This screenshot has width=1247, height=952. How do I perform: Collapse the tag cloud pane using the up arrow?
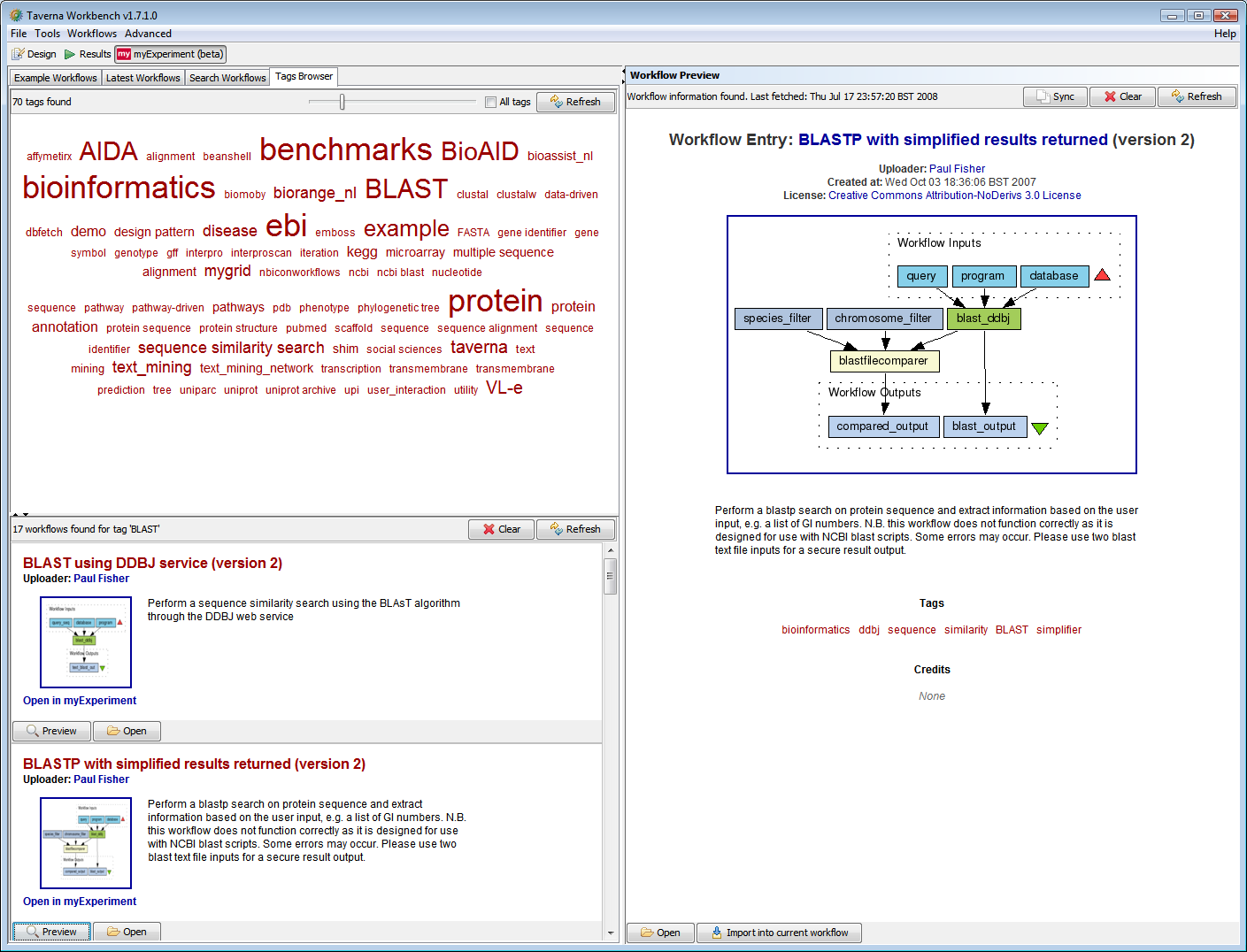pyautogui.click(x=14, y=514)
